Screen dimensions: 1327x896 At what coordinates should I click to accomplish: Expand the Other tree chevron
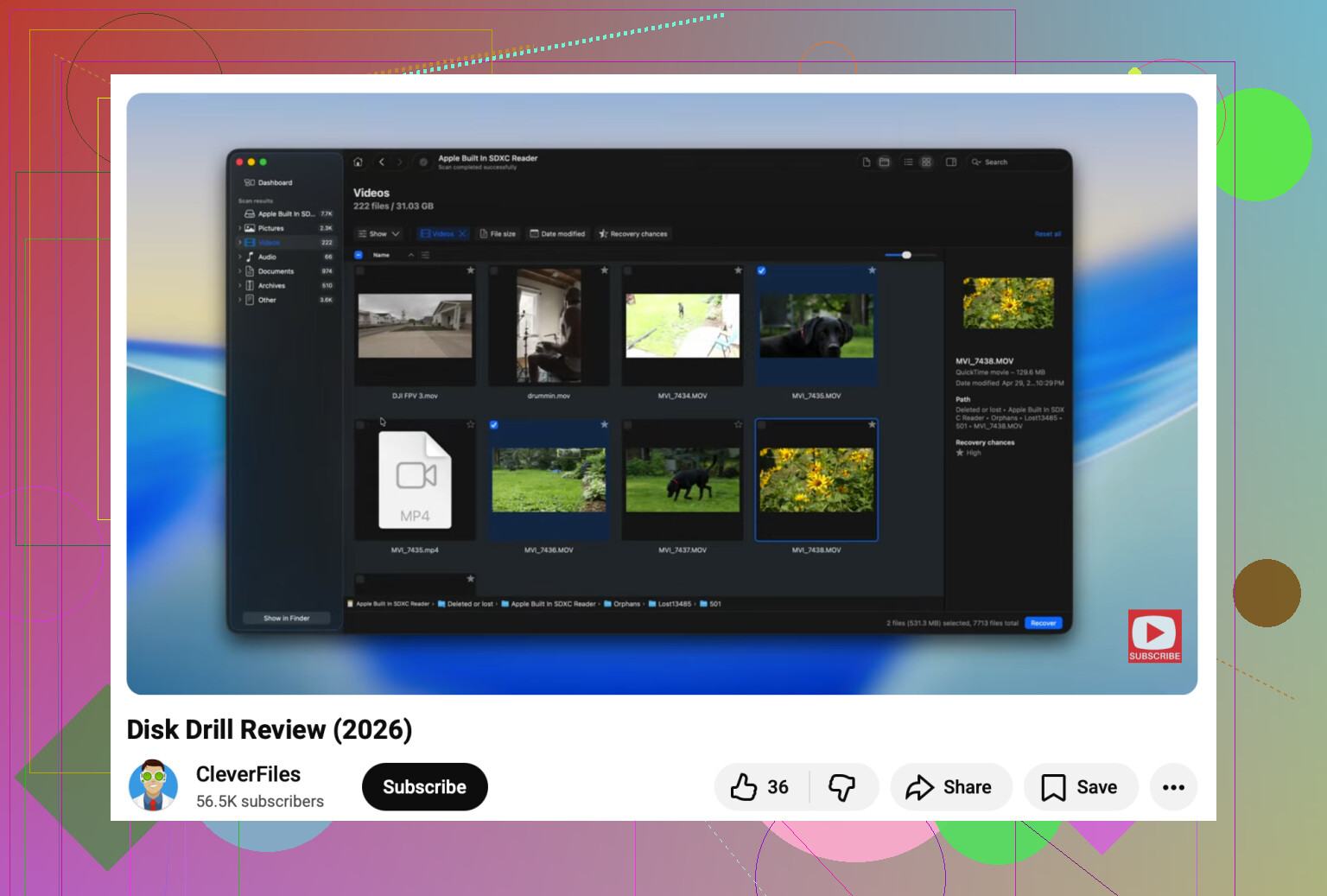(x=239, y=300)
